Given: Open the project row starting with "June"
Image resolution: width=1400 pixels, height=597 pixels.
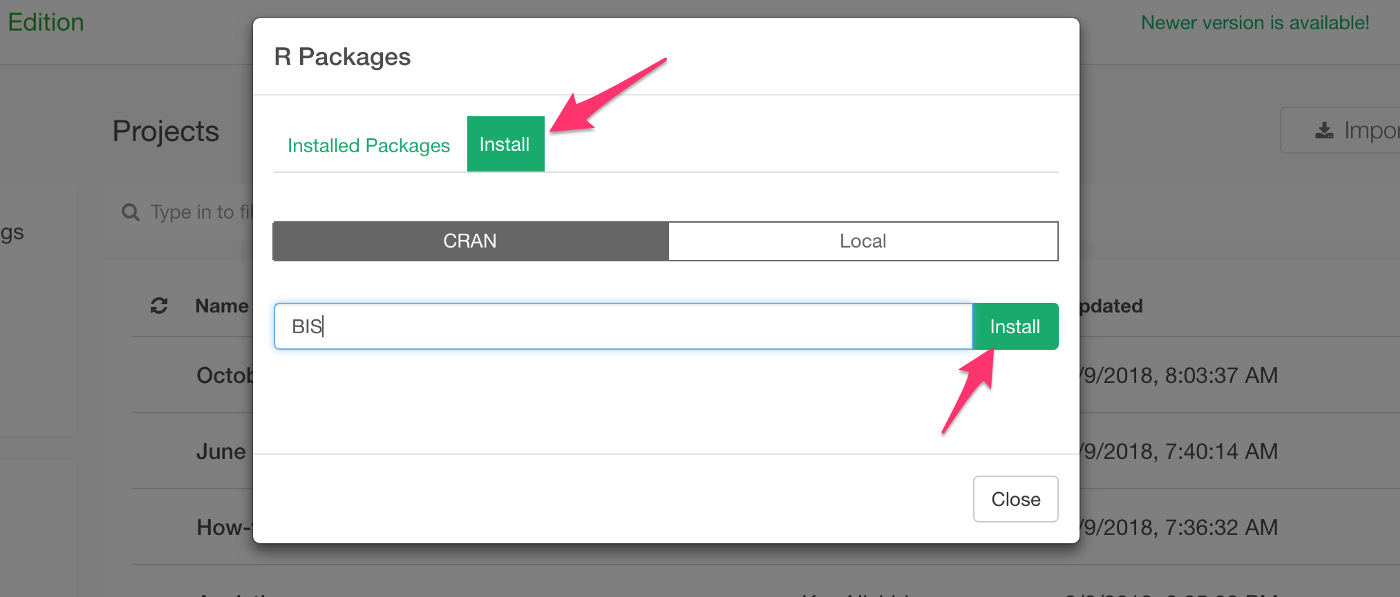Looking at the screenshot, I should pyautogui.click(x=222, y=451).
